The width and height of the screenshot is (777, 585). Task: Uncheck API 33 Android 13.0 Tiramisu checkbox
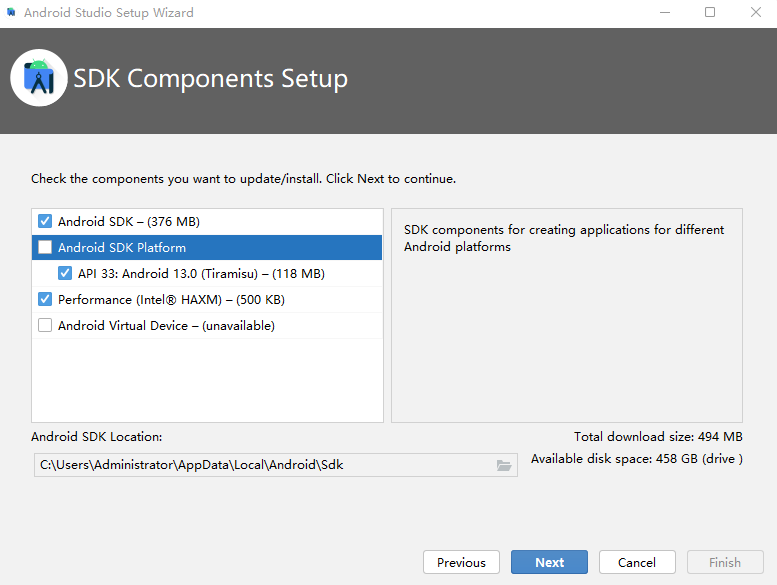[x=65, y=273]
